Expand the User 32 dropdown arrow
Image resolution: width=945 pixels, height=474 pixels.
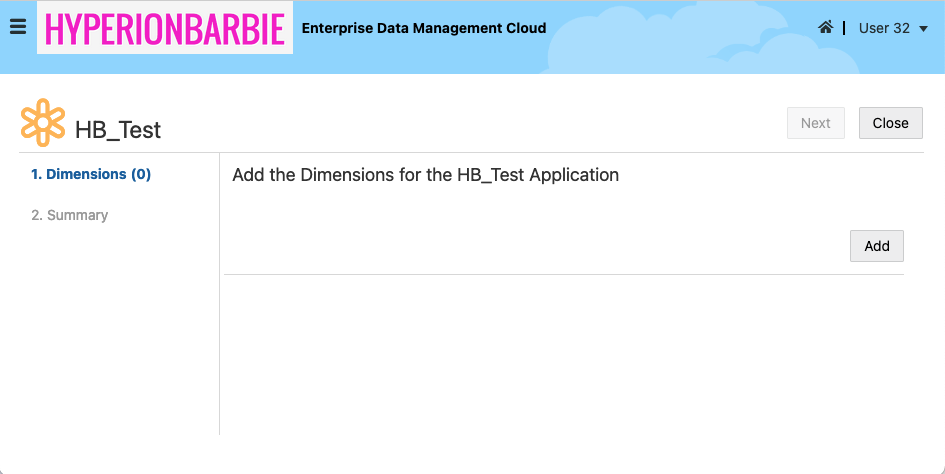(x=923, y=29)
